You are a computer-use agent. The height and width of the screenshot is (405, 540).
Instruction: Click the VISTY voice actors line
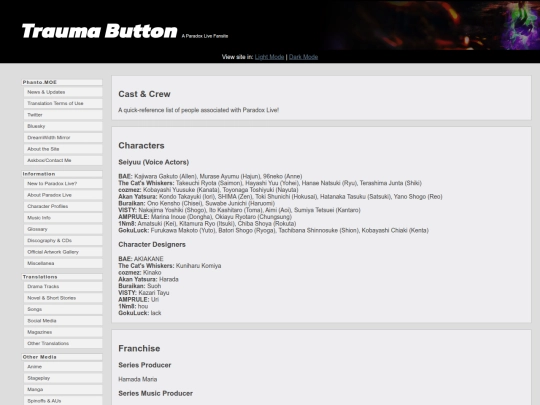[x=239, y=210]
